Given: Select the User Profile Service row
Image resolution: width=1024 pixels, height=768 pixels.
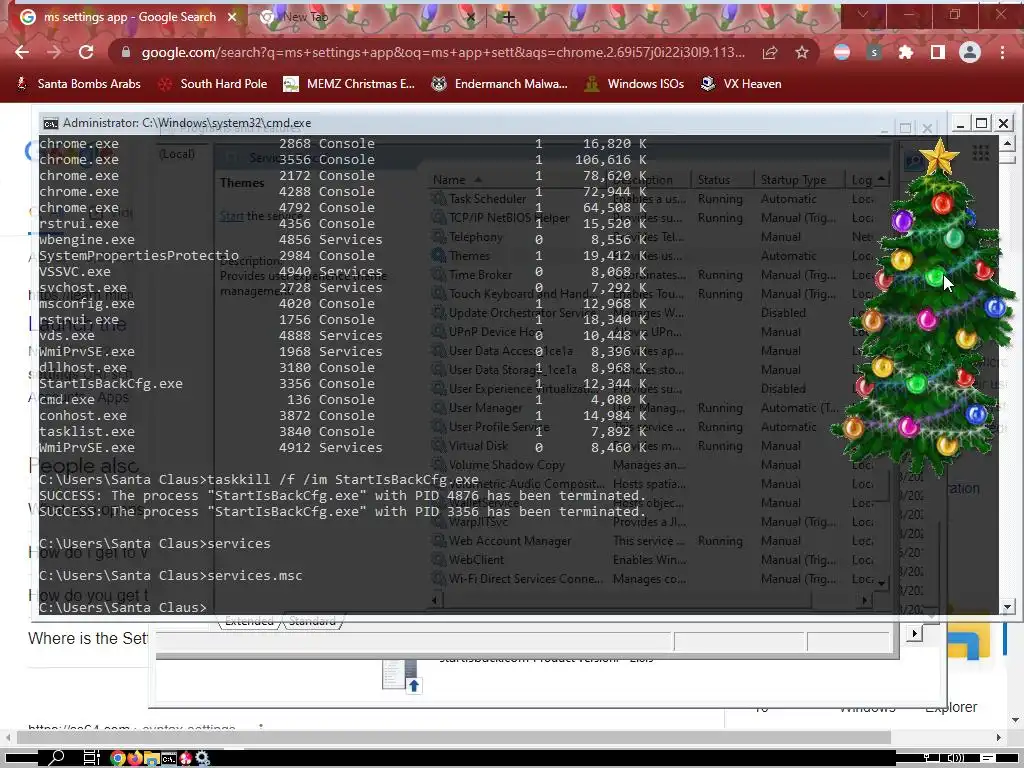Looking at the screenshot, I should tap(499, 426).
